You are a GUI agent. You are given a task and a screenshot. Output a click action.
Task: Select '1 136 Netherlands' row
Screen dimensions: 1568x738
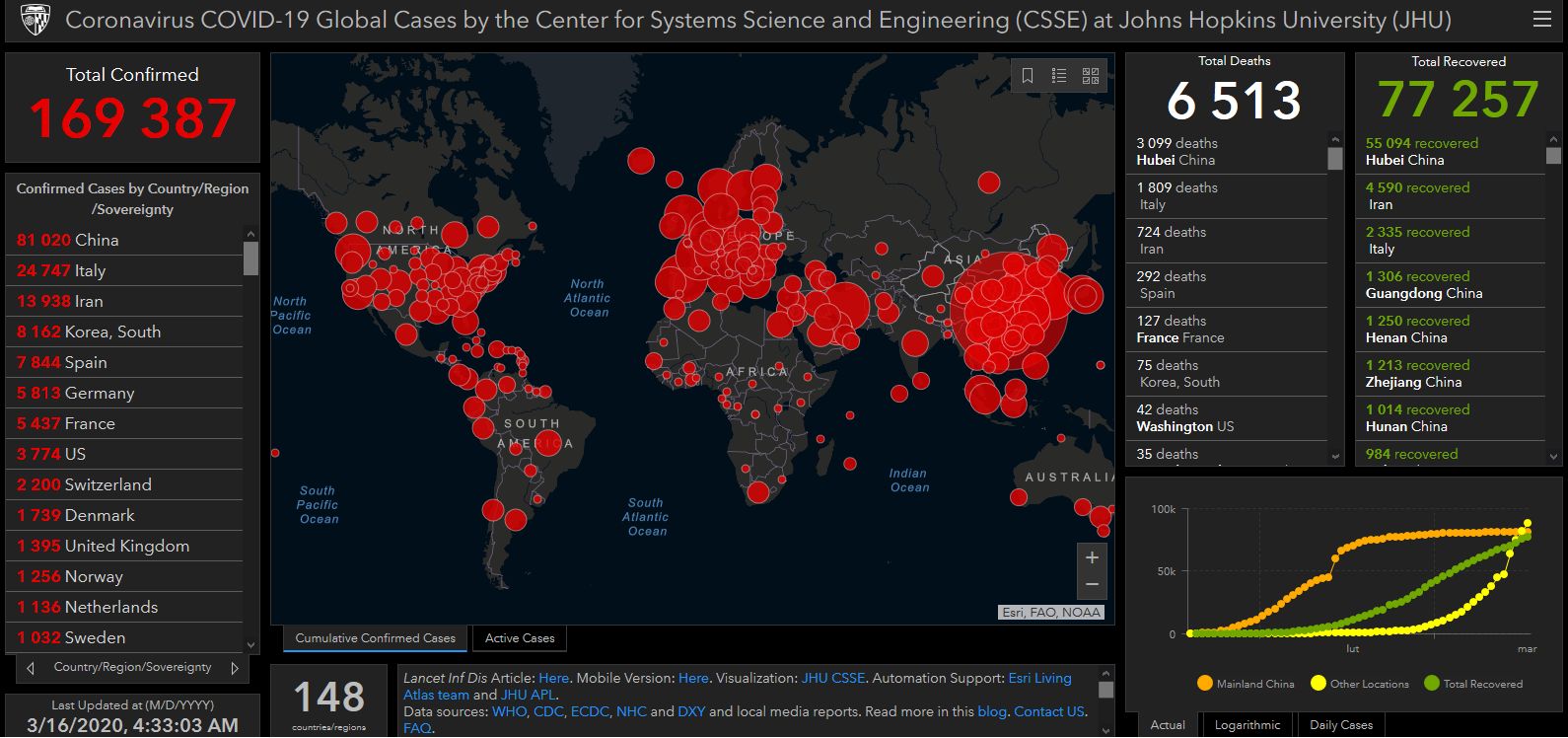tap(124, 607)
